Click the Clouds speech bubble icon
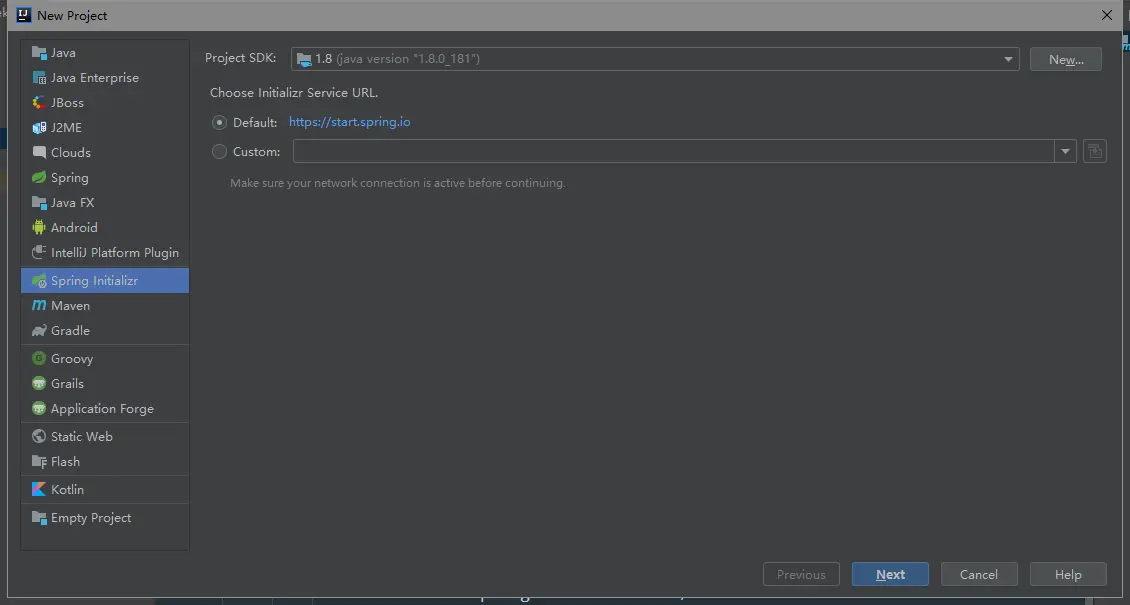The width and height of the screenshot is (1130, 605). click(39, 153)
